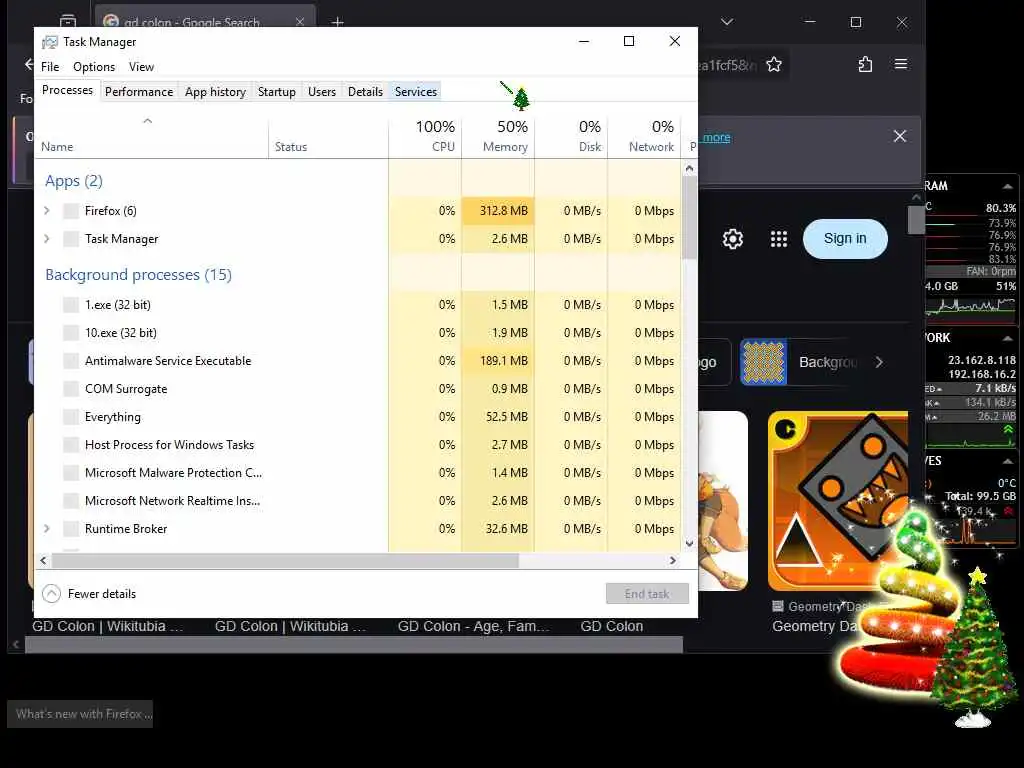Click the Firefox page horizontal scrollbar

coord(354,645)
